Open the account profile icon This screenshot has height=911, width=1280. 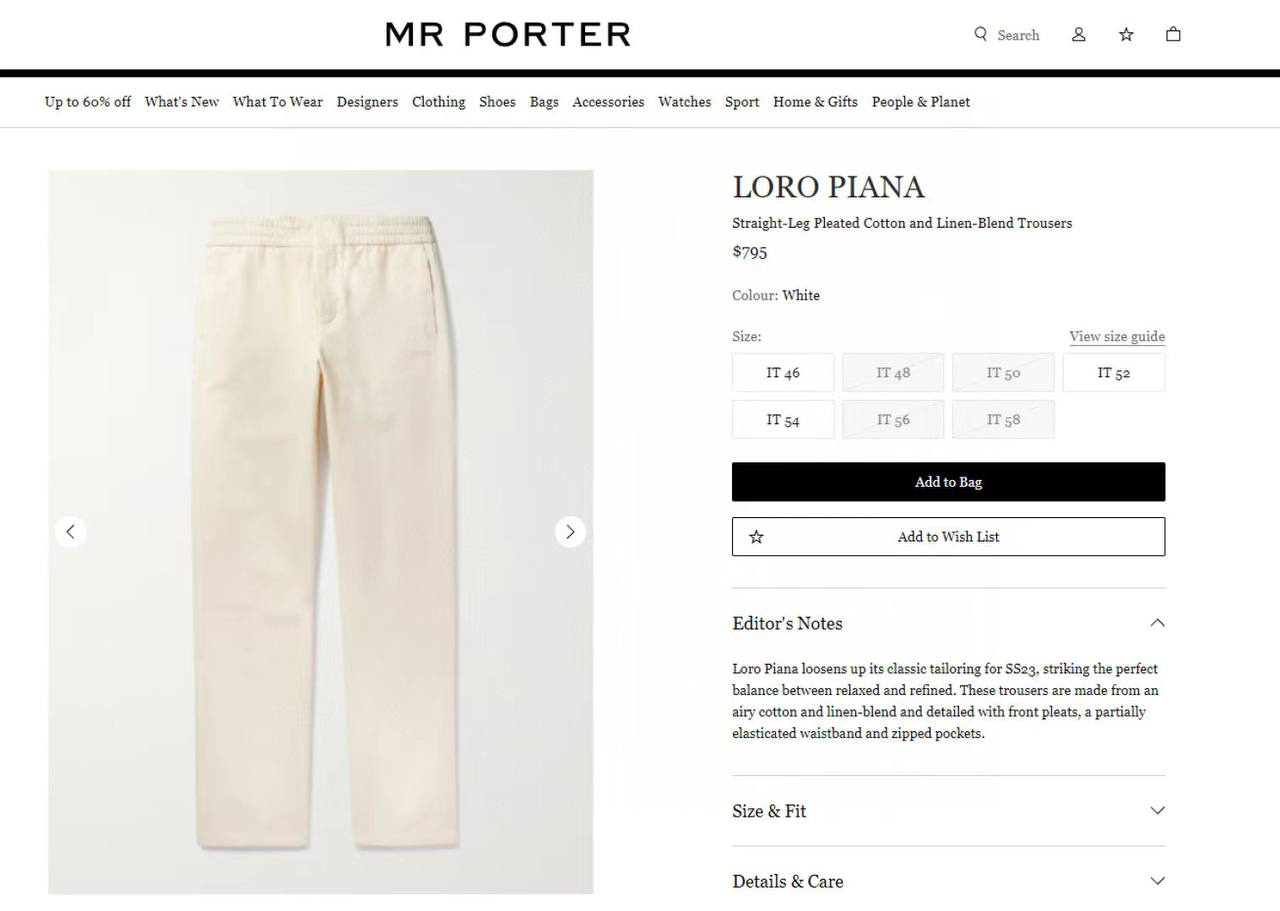pyautogui.click(x=1079, y=34)
